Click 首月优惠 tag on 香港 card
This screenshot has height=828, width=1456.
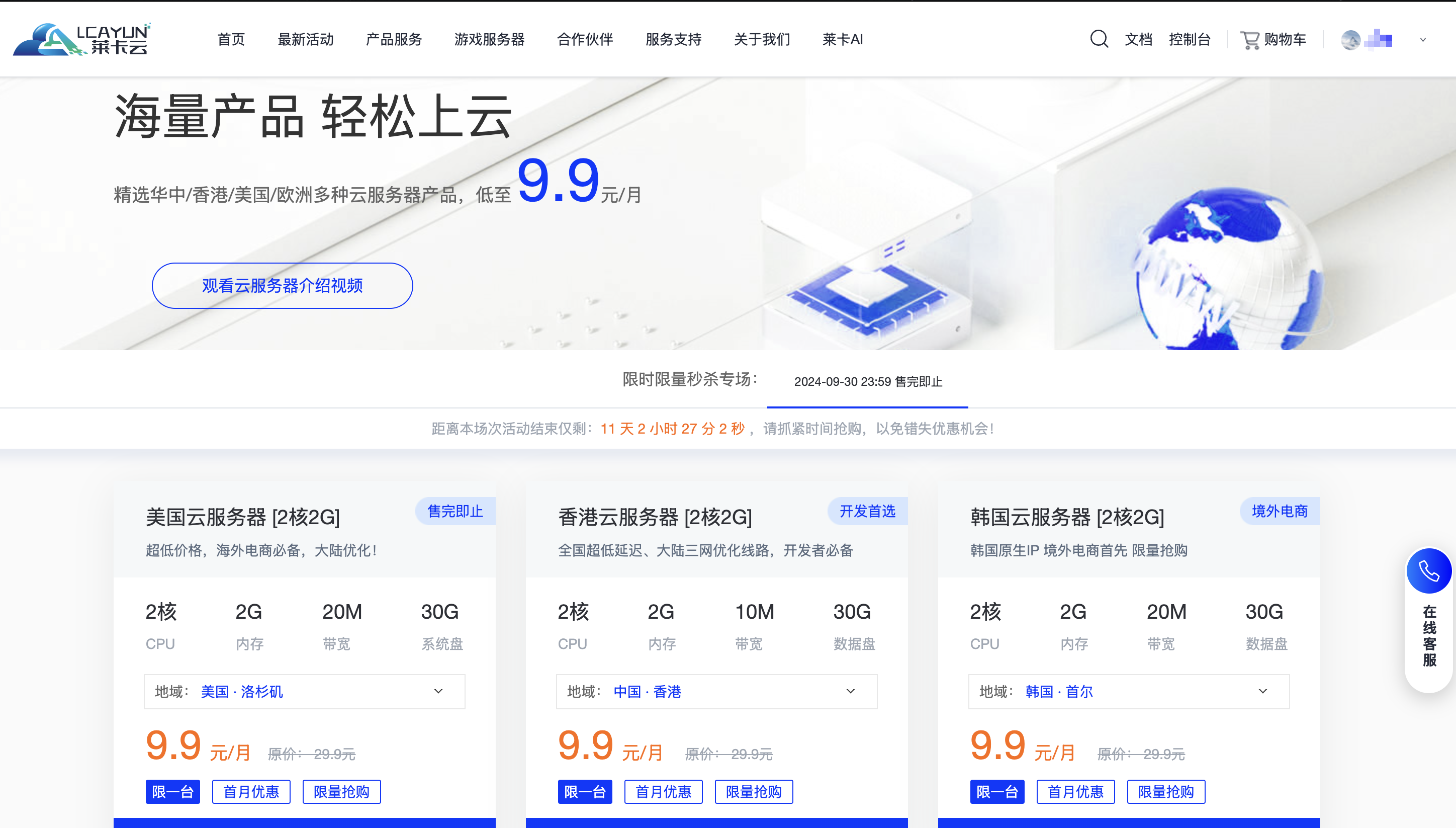(x=663, y=792)
